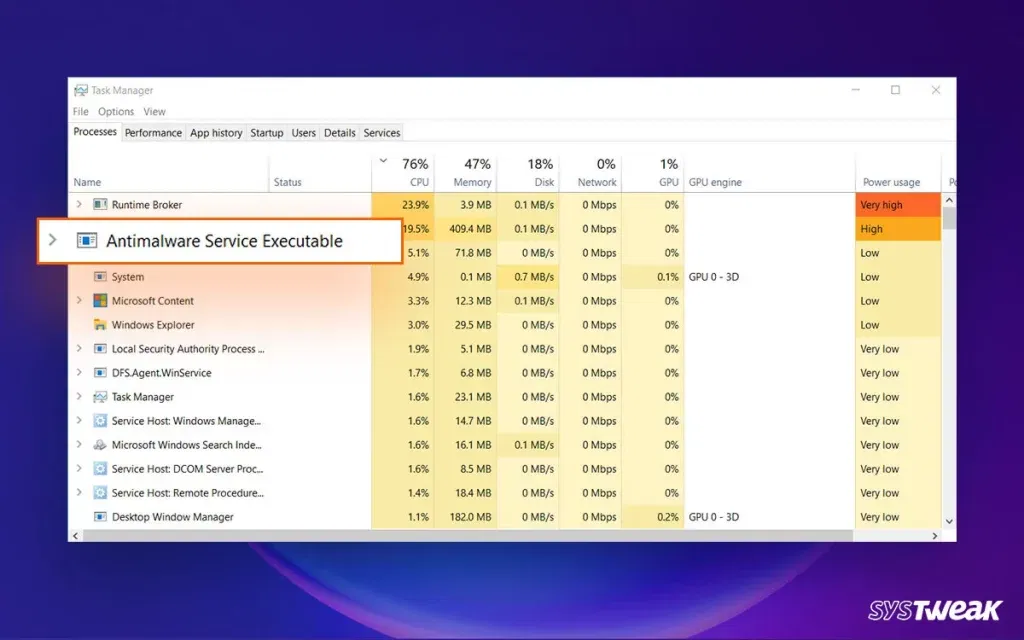
Task: Click the Antimalware Service Executable icon
Action: (87, 241)
